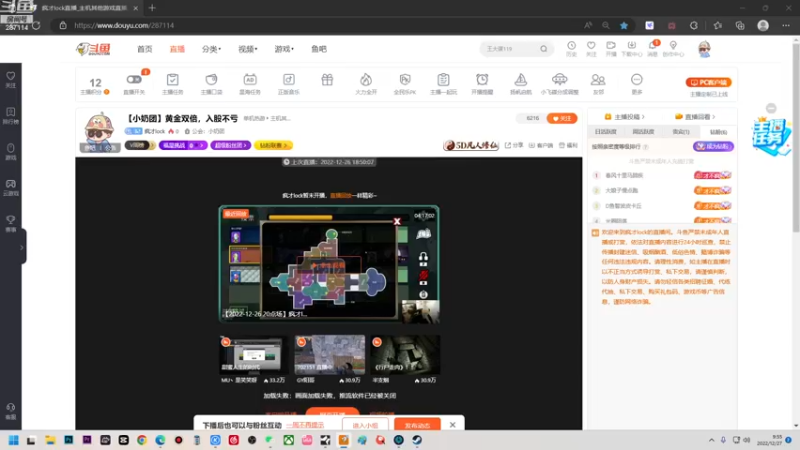Expand the 分类 dropdown menu

(x=211, y=49)
